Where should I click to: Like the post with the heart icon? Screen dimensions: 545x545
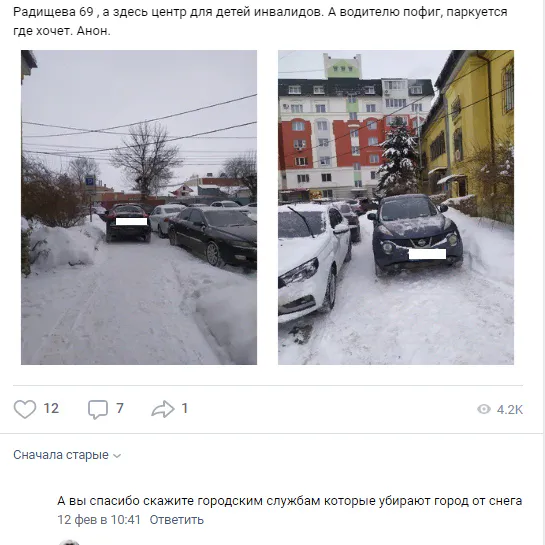pos(25,409)
